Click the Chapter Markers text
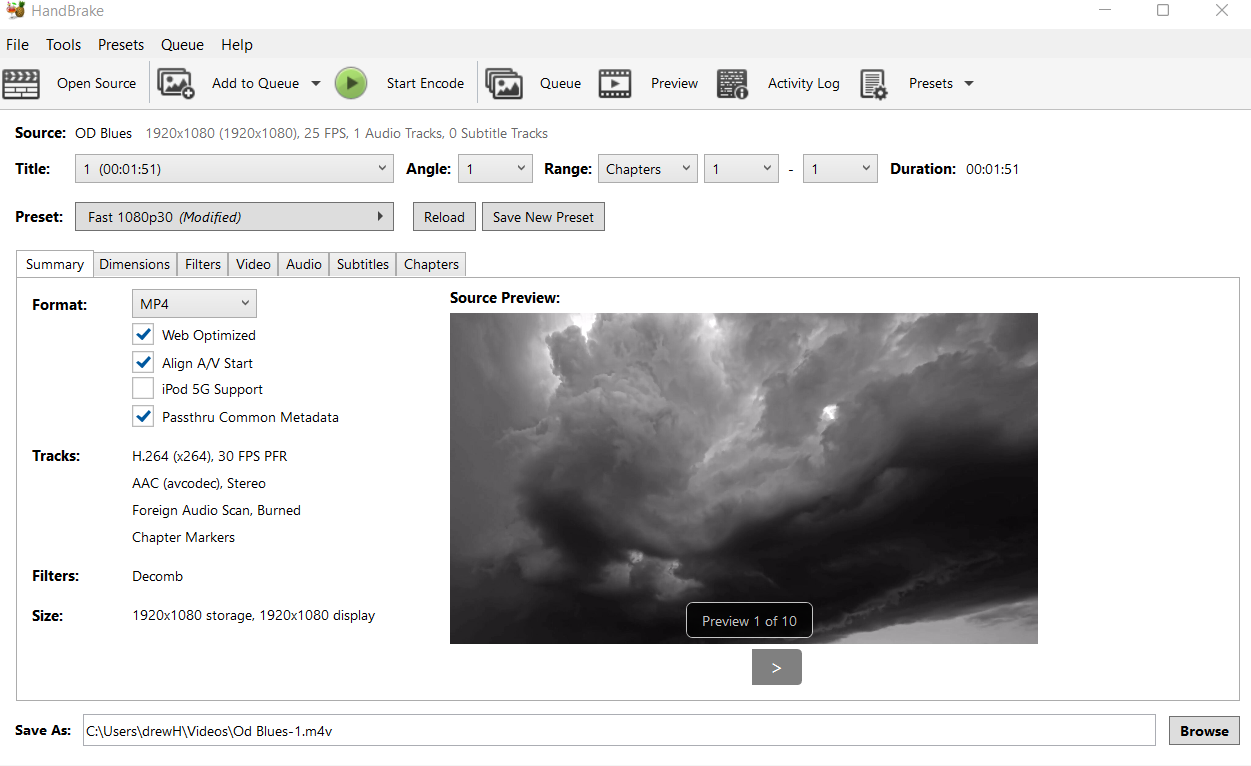1251x766 pixels. pyautogui.click(x=183, y=537)
